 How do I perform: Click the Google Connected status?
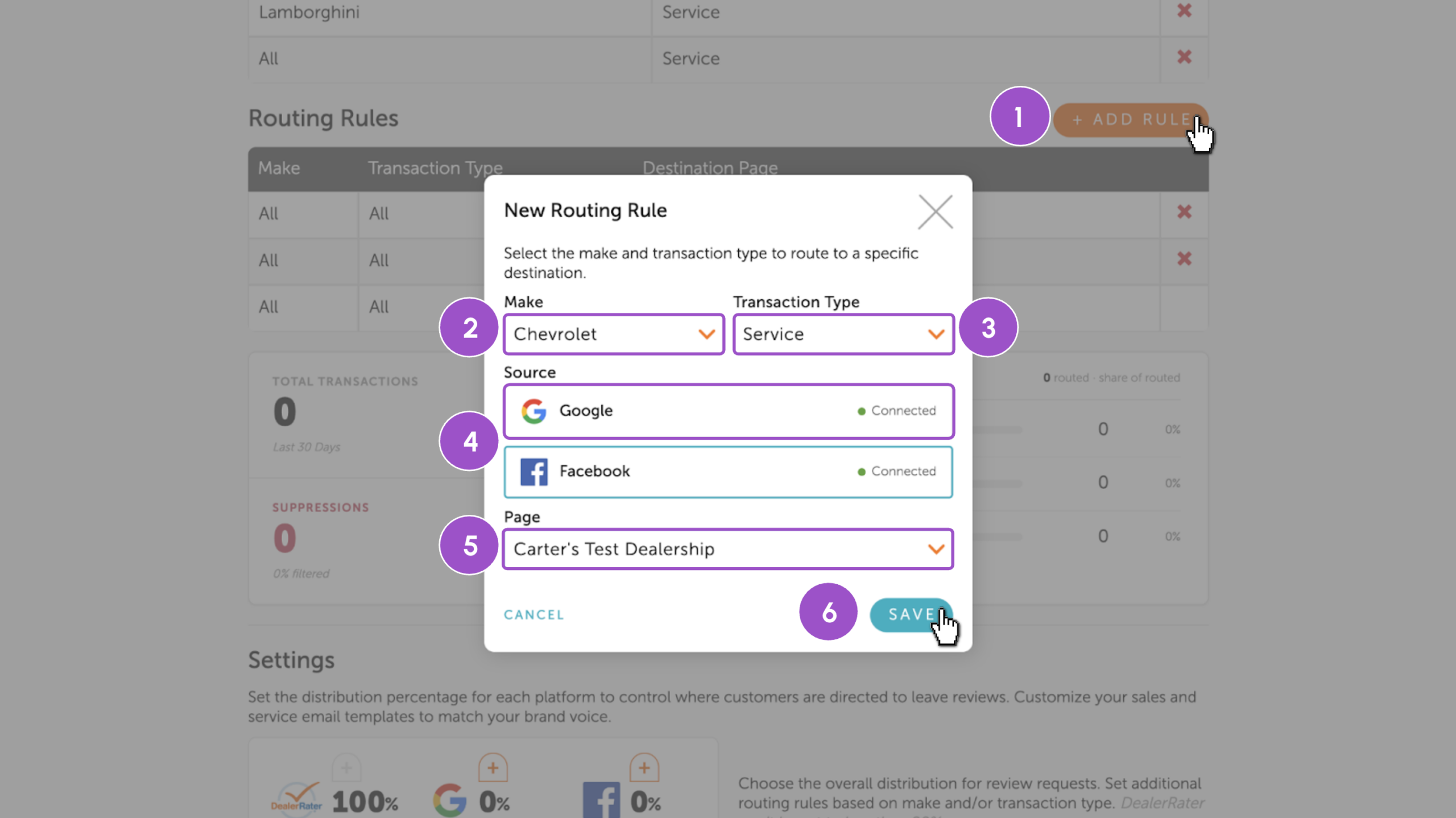[x=896, y=411]
